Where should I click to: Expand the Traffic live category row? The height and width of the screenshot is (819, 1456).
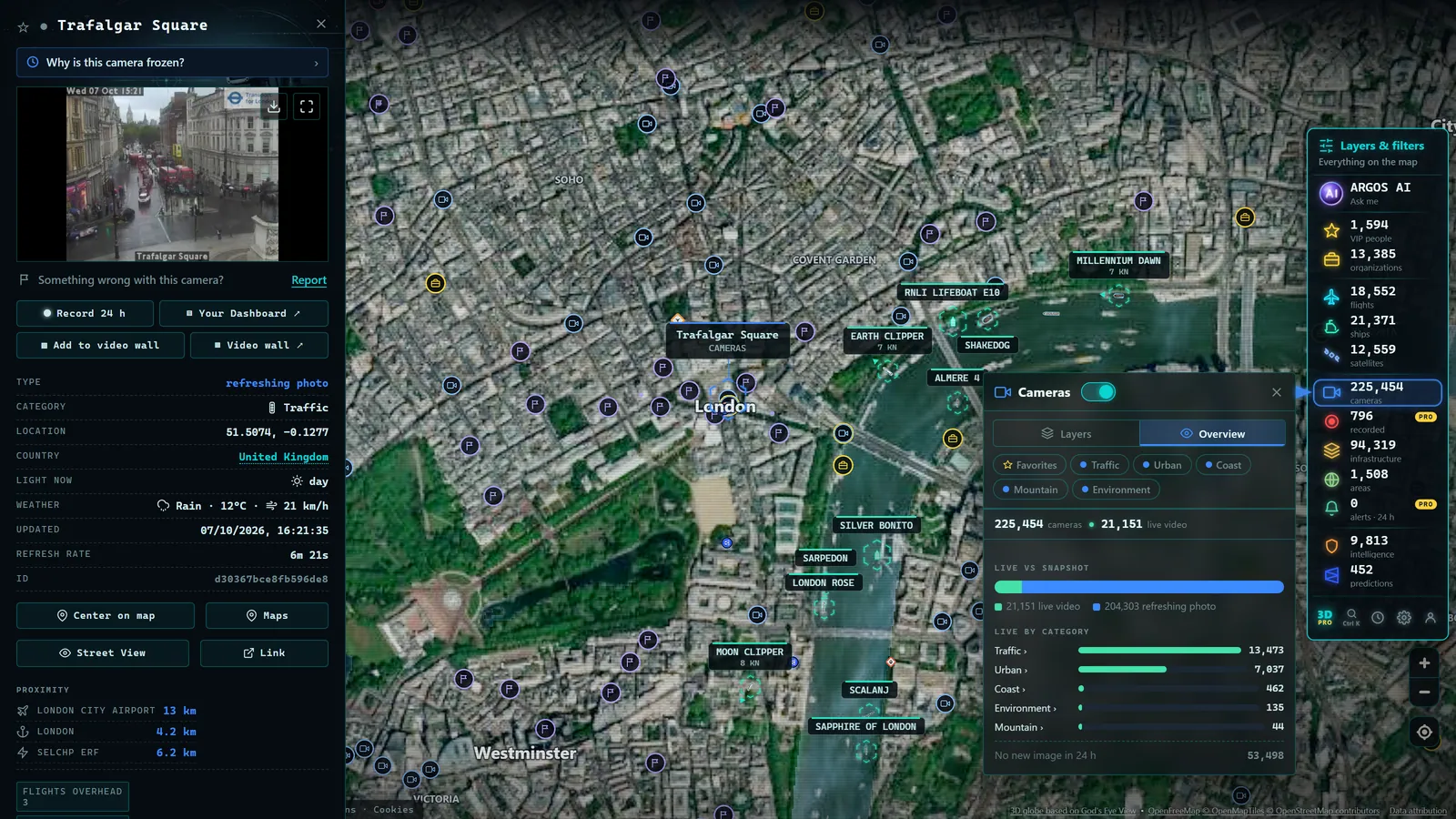click(x=1138, y=651)
